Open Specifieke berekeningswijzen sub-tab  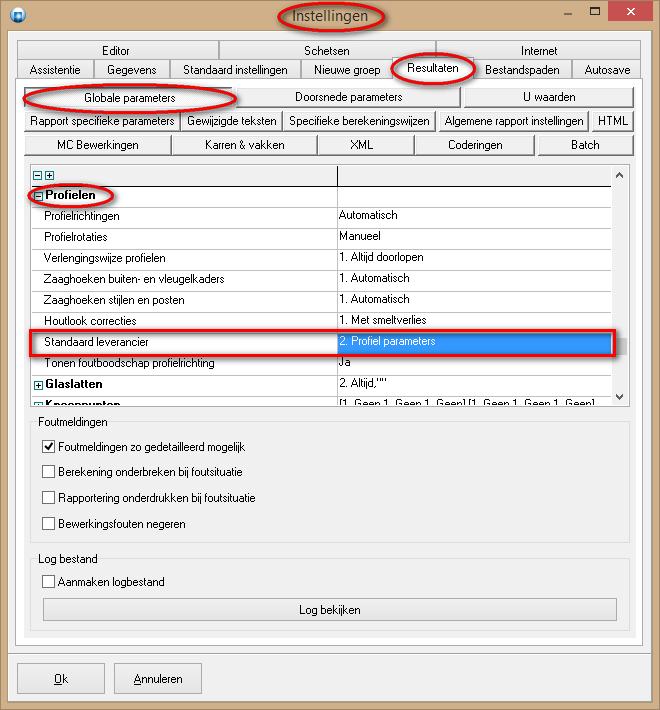[359, 121]
